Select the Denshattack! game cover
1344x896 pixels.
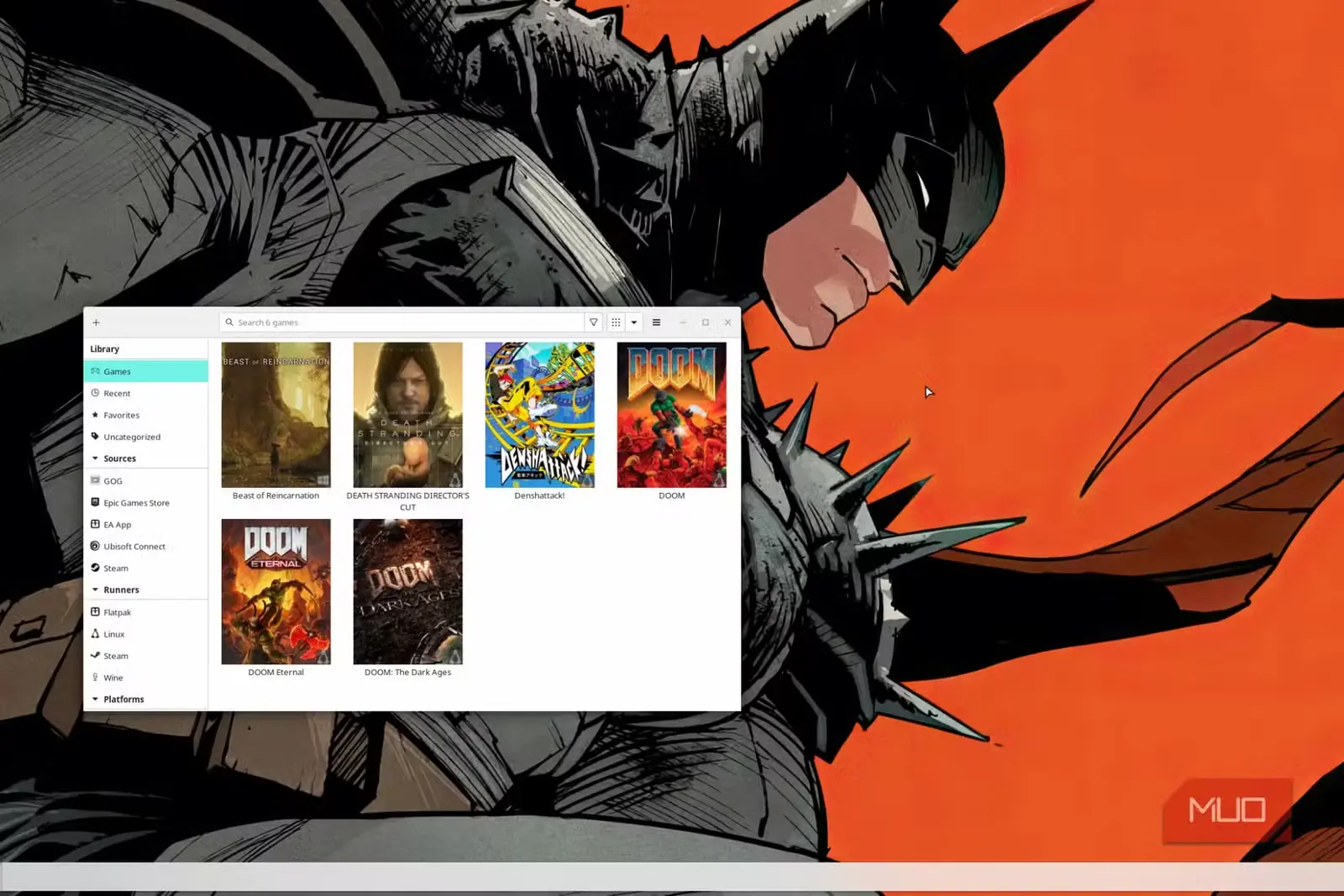(x=540, y=415)
